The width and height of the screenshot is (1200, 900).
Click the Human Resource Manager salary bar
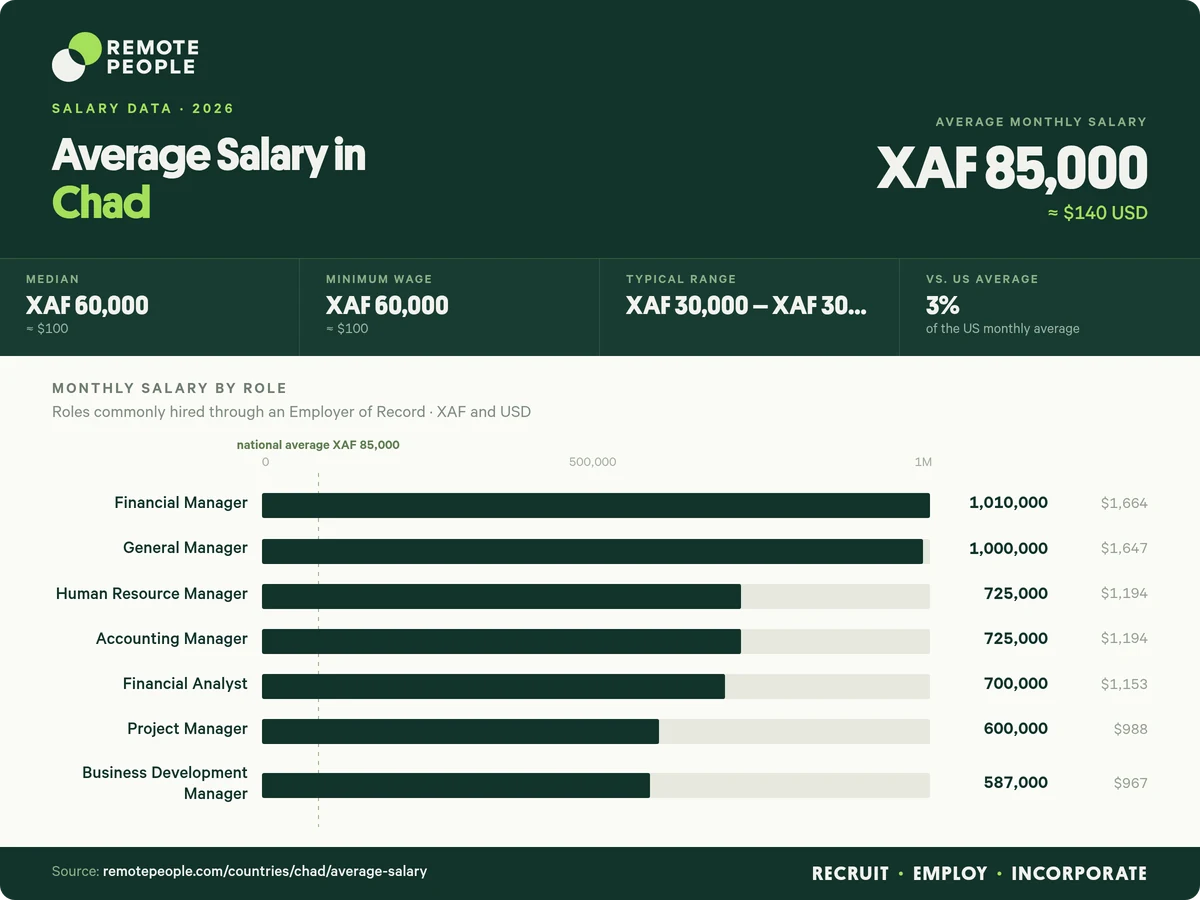(x=501, y=596)
